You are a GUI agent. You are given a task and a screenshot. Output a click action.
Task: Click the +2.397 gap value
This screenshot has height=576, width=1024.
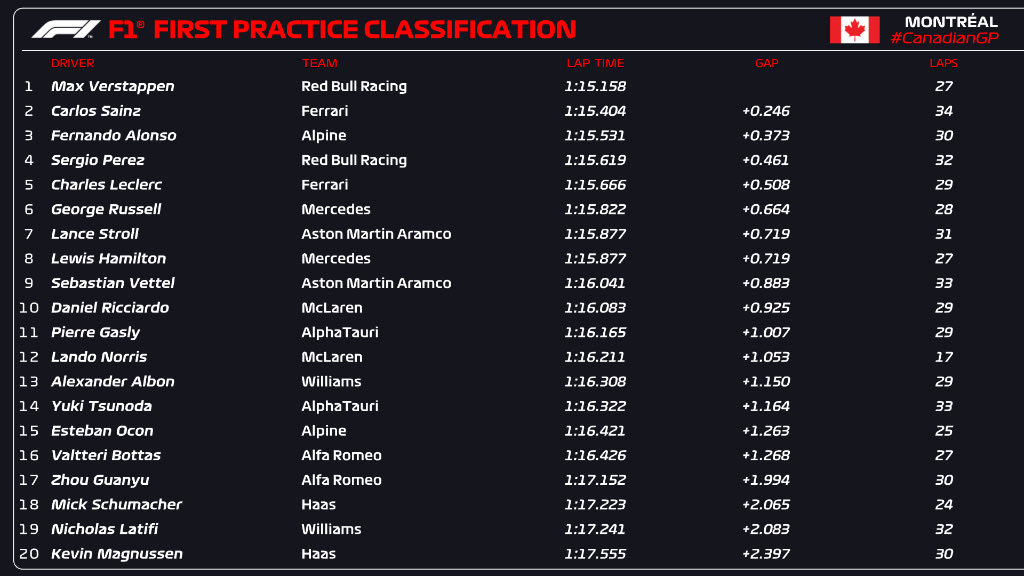(765, 554)
